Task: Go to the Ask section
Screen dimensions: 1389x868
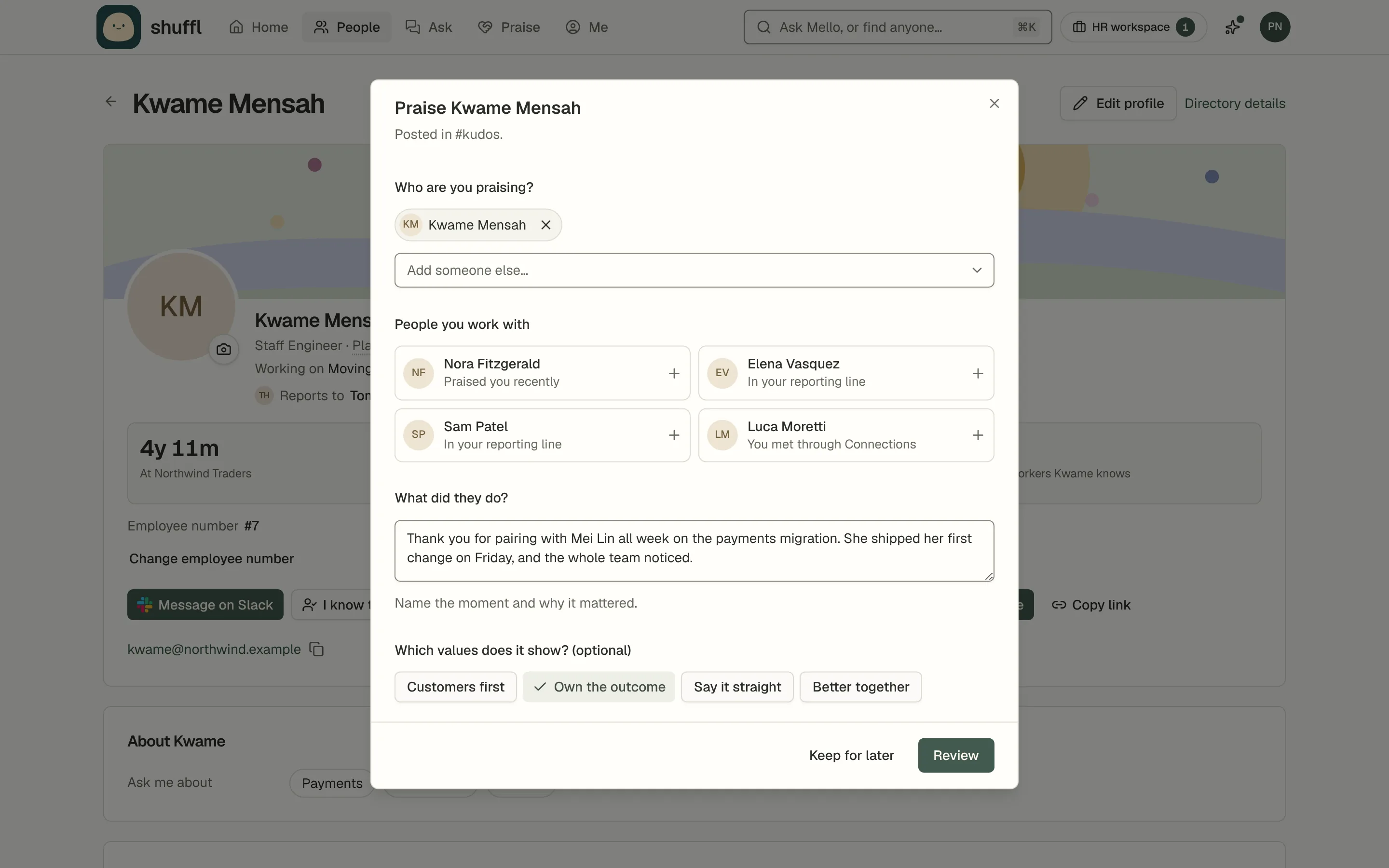Action: coord(428,27)
